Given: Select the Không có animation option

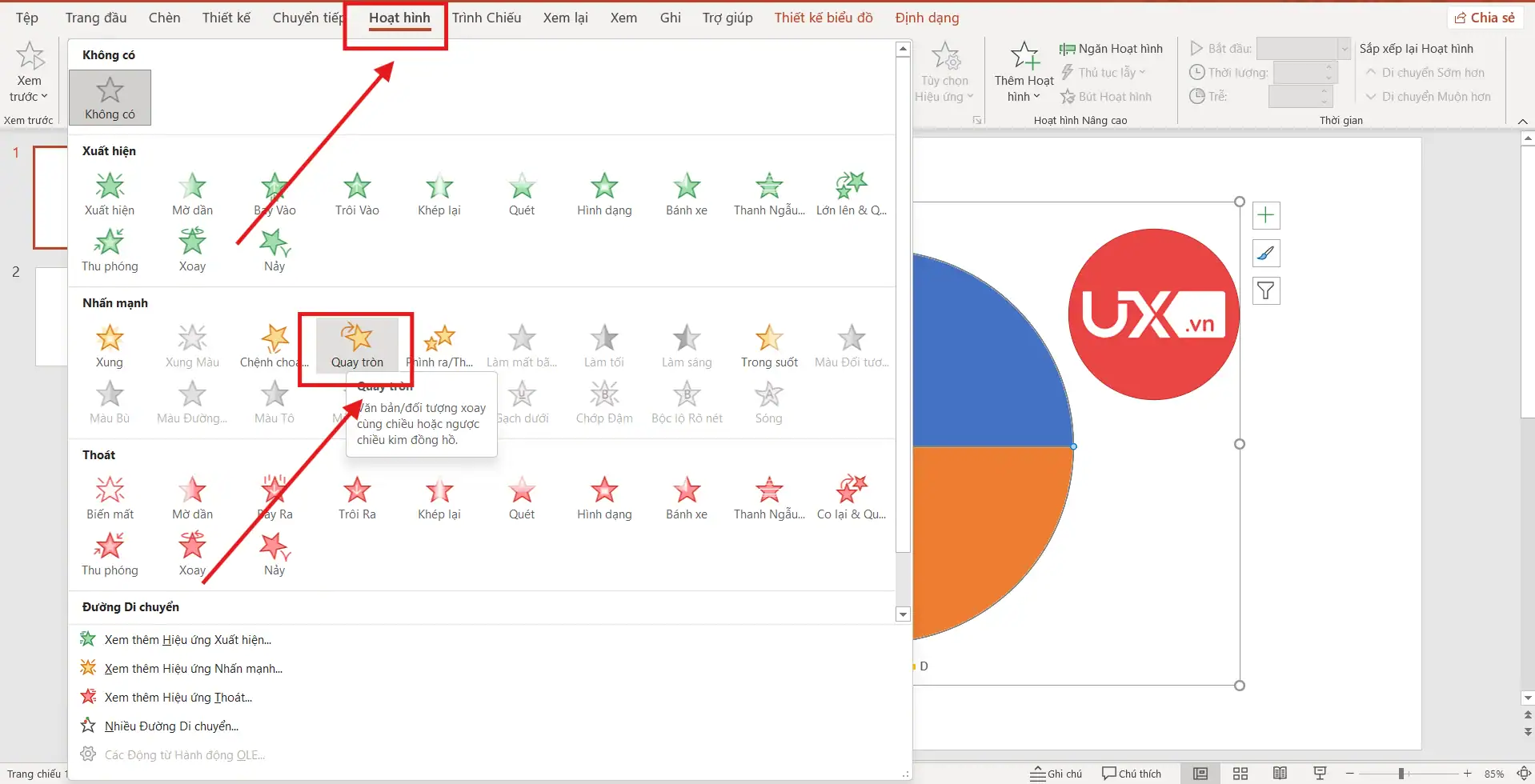Looking at the screenshot, I should (110, 98).
